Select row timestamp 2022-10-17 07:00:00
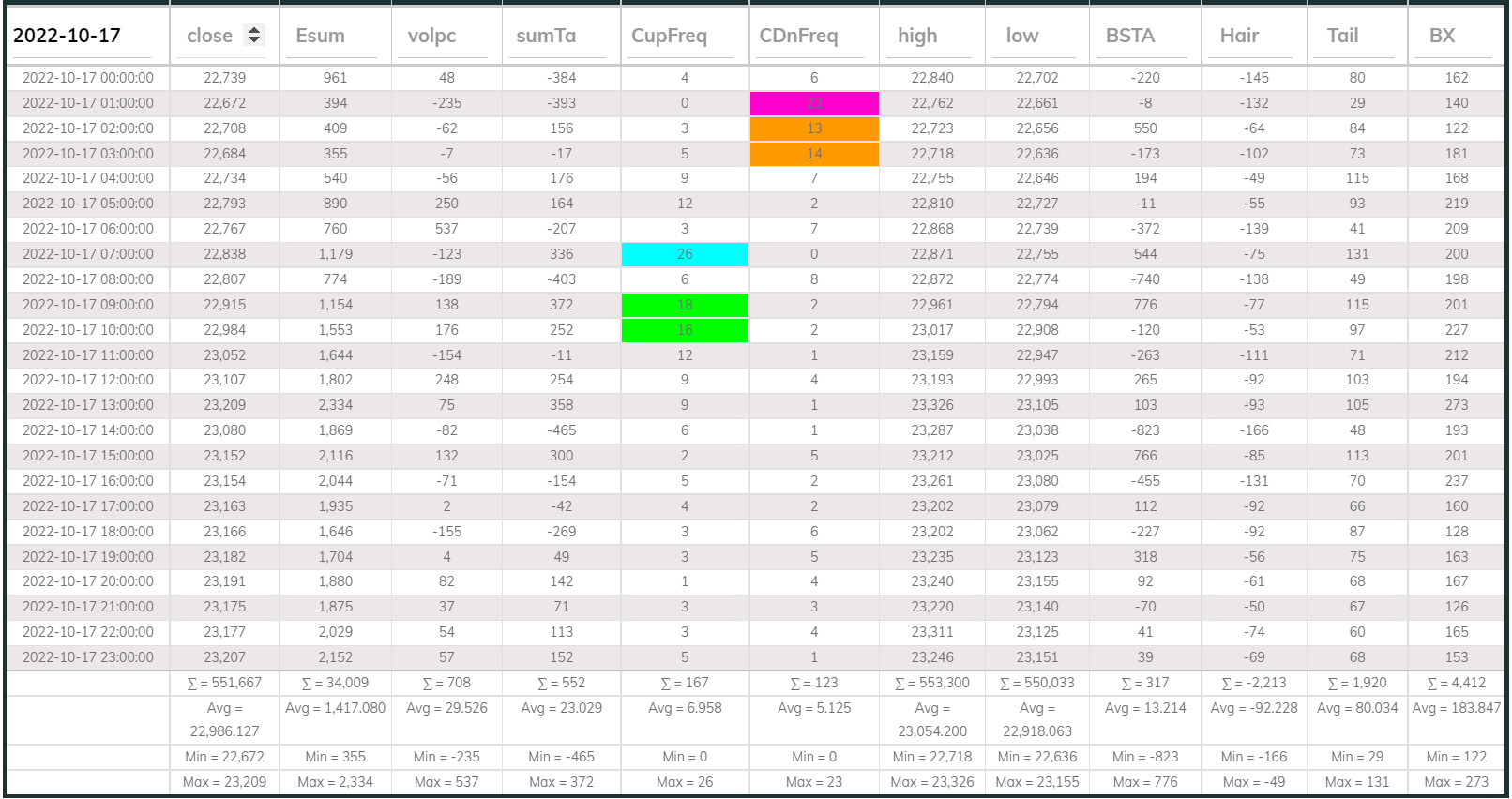1512x799 pixels. click(x=88, y=254)
